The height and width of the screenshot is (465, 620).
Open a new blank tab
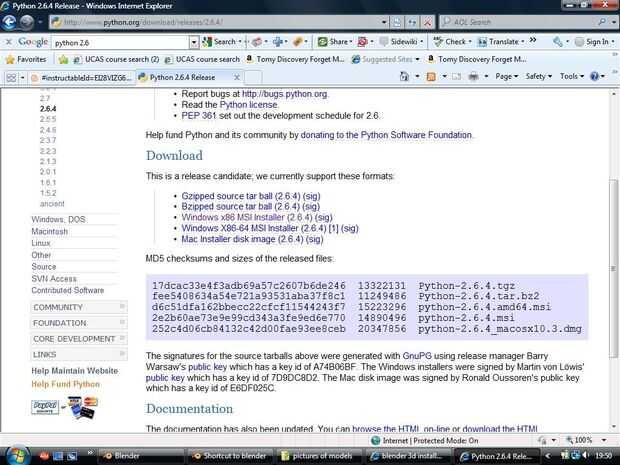253,78
